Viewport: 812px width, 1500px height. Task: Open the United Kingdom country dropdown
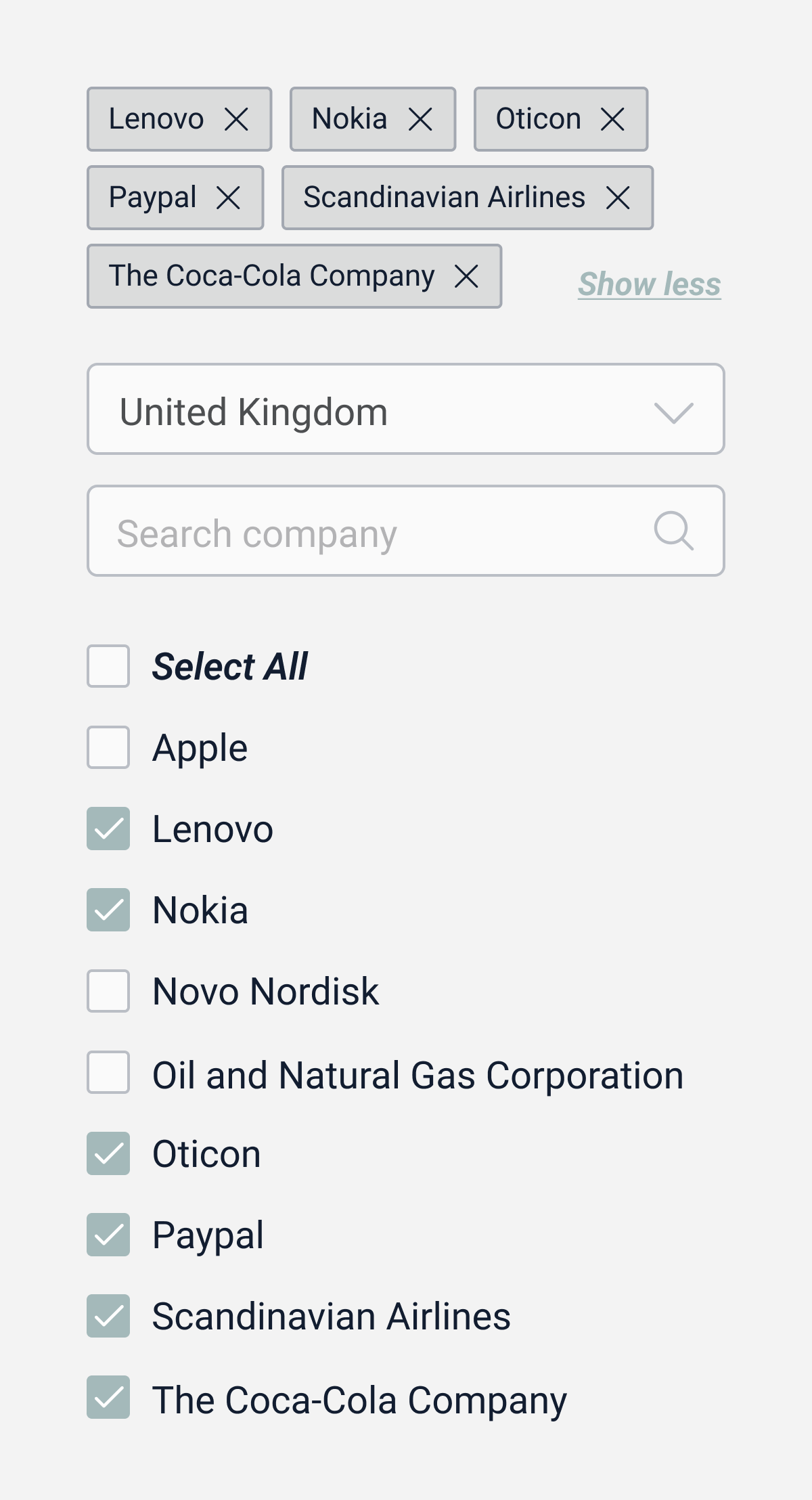(406, 409)
